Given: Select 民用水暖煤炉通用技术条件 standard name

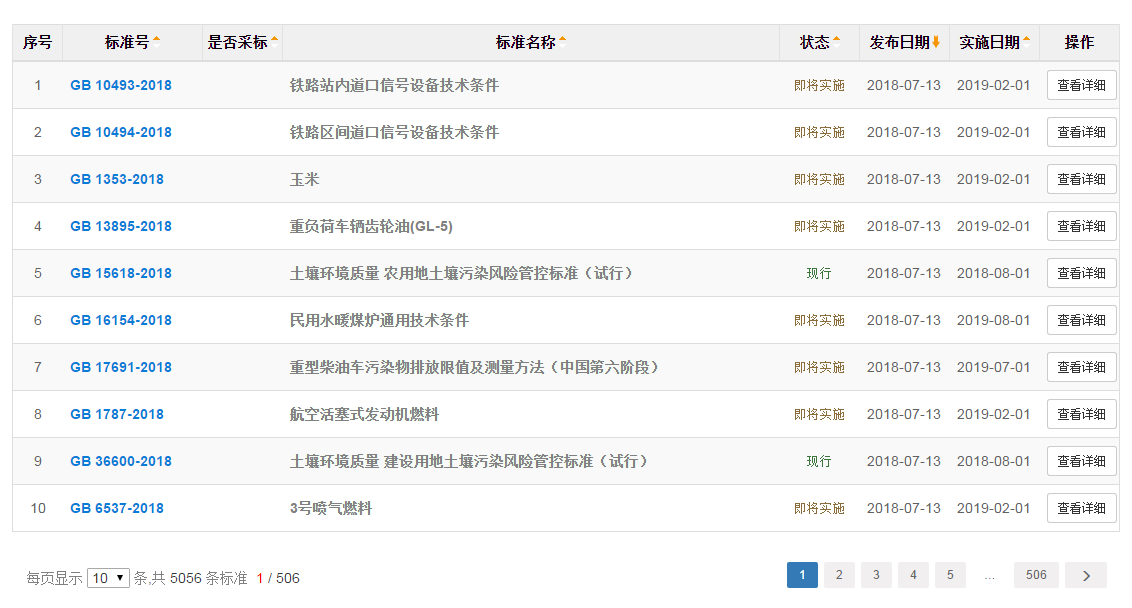Looking at the screenshot, I should tap(379, 320).
